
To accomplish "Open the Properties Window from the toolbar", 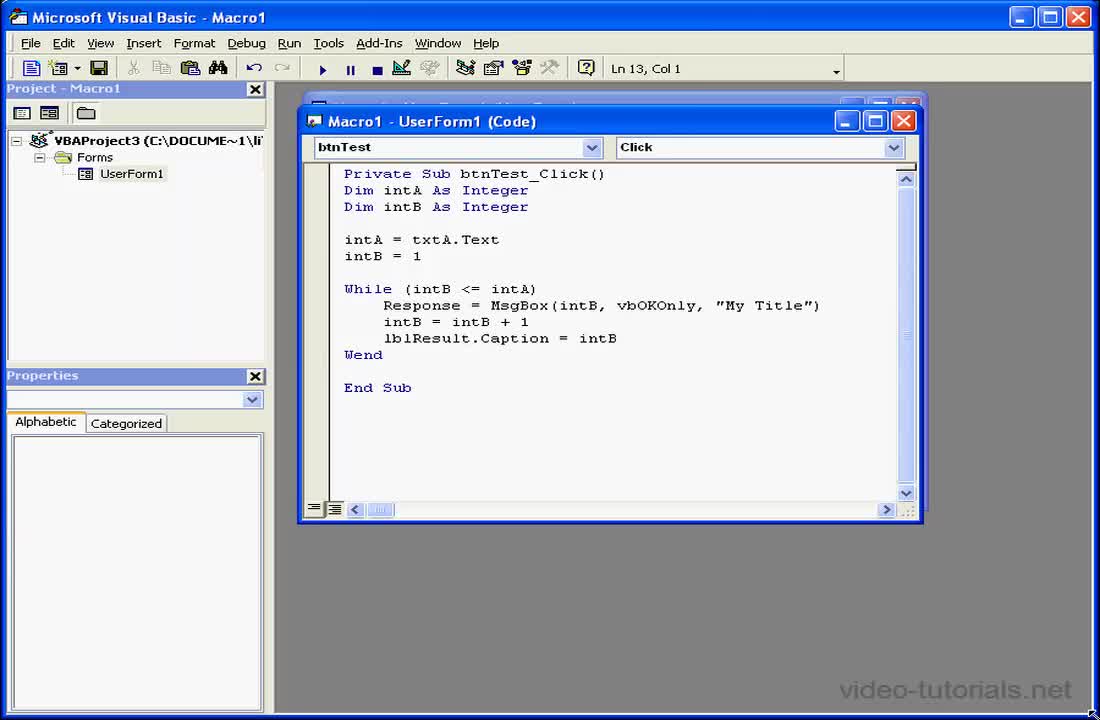I will [x=493, y=69].
